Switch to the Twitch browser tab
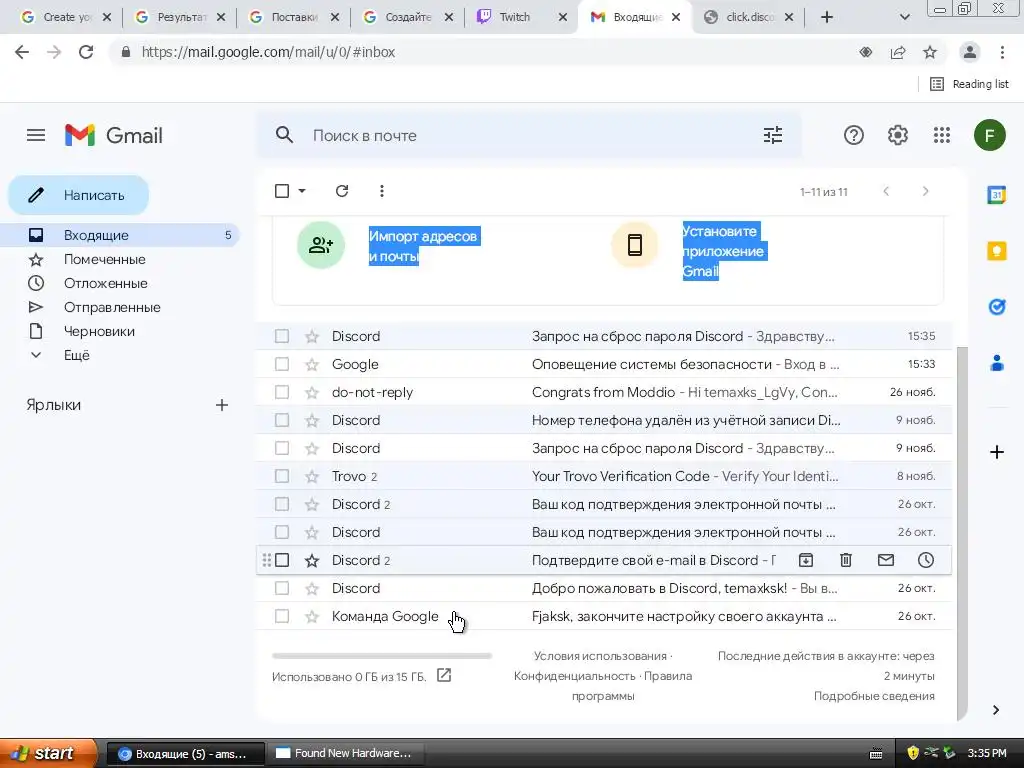This screenshot has width=1024, height=768. point(514,17)
